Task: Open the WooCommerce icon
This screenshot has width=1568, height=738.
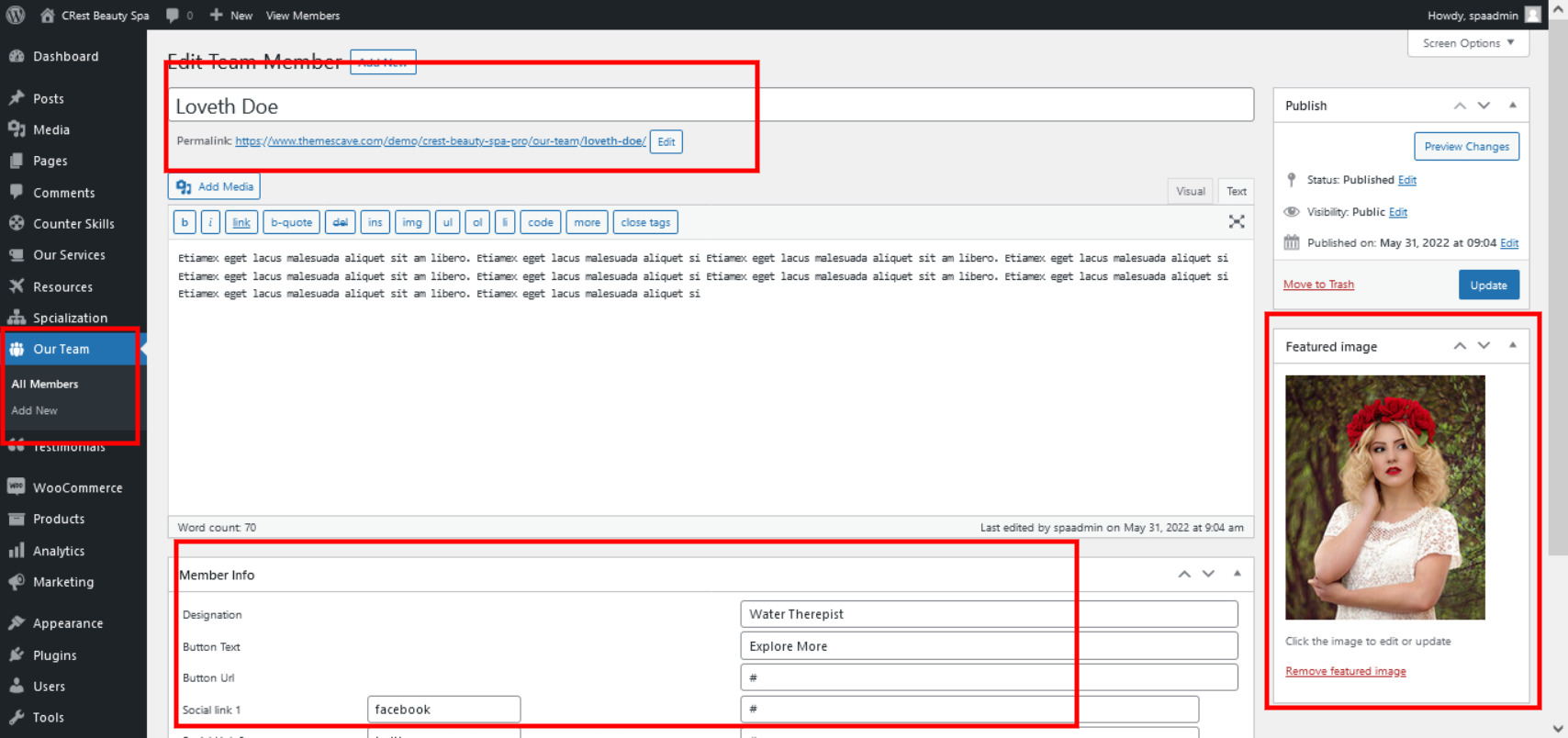Action: (17, 487)
